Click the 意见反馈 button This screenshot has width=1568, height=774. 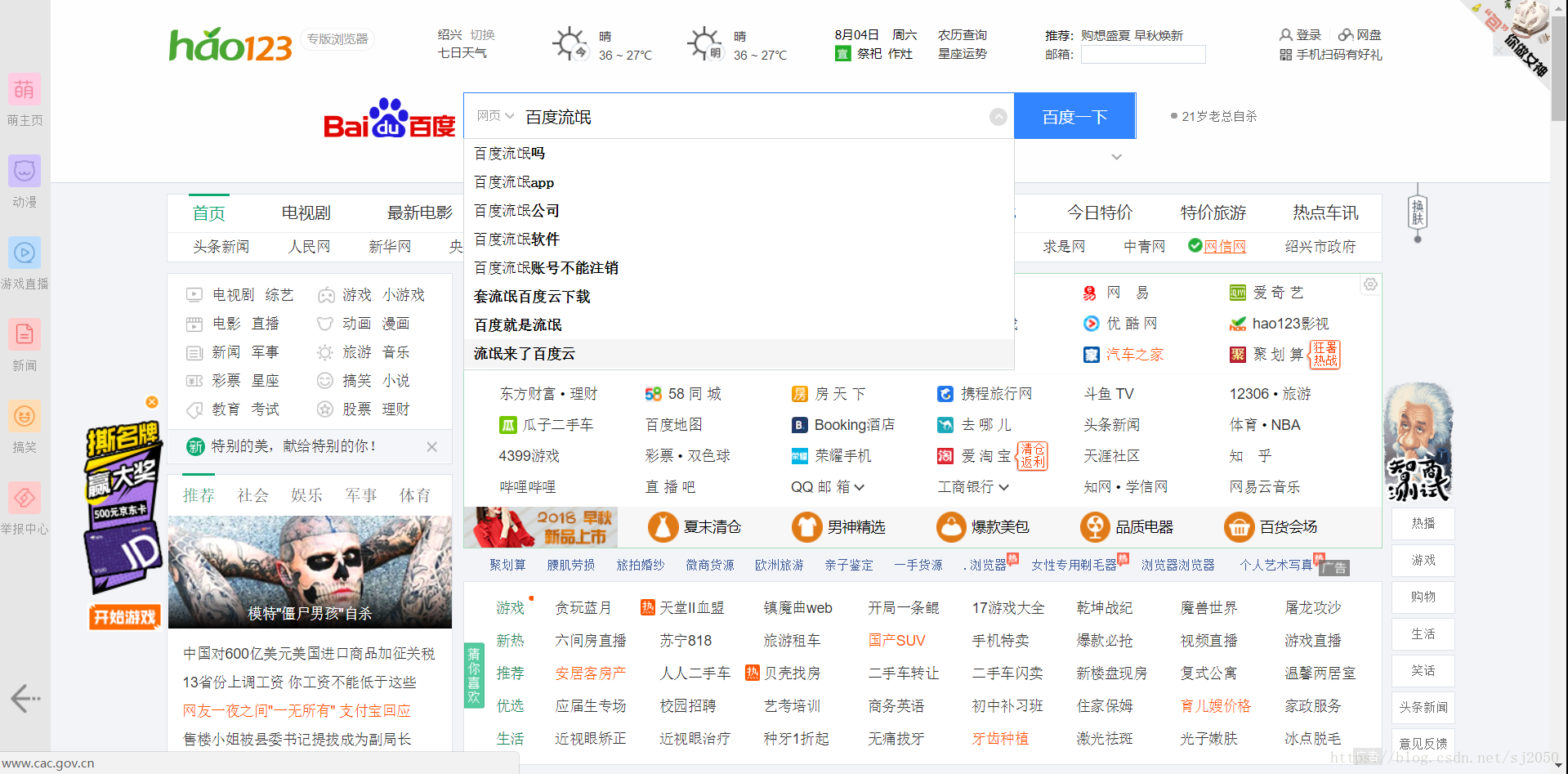pos(1423,744)
